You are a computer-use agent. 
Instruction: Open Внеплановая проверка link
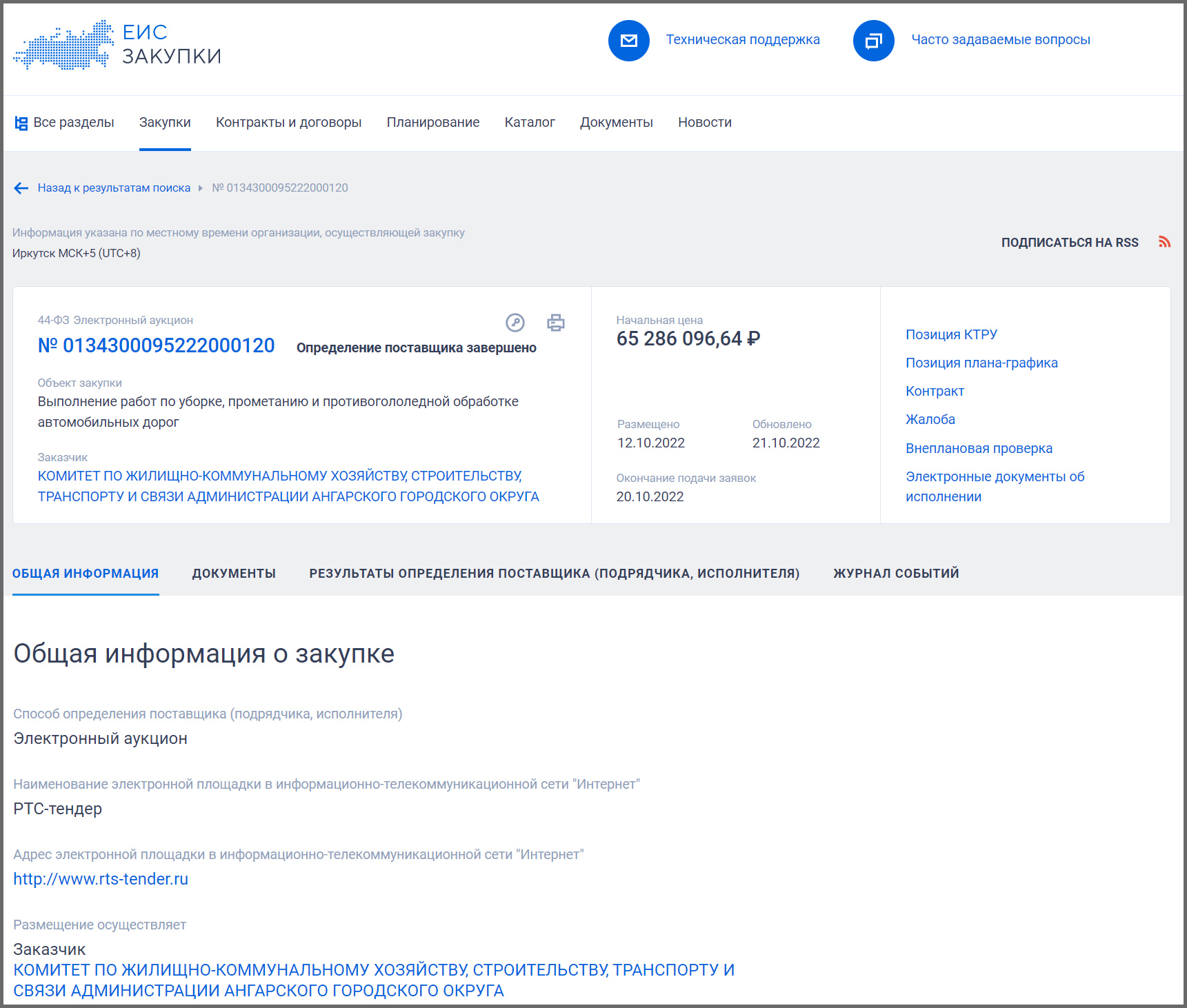pyautogui.click(x=979, y=448)
